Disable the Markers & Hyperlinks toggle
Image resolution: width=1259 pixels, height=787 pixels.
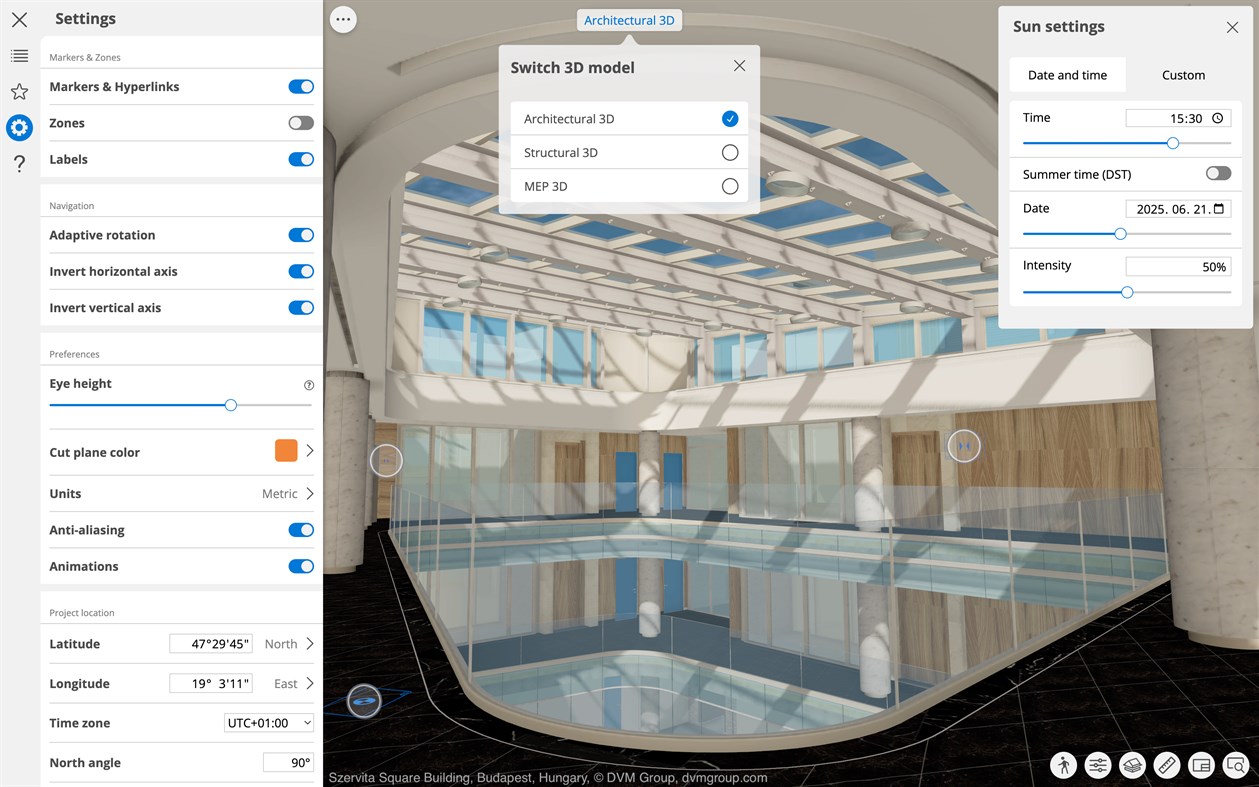pos(301,86)
